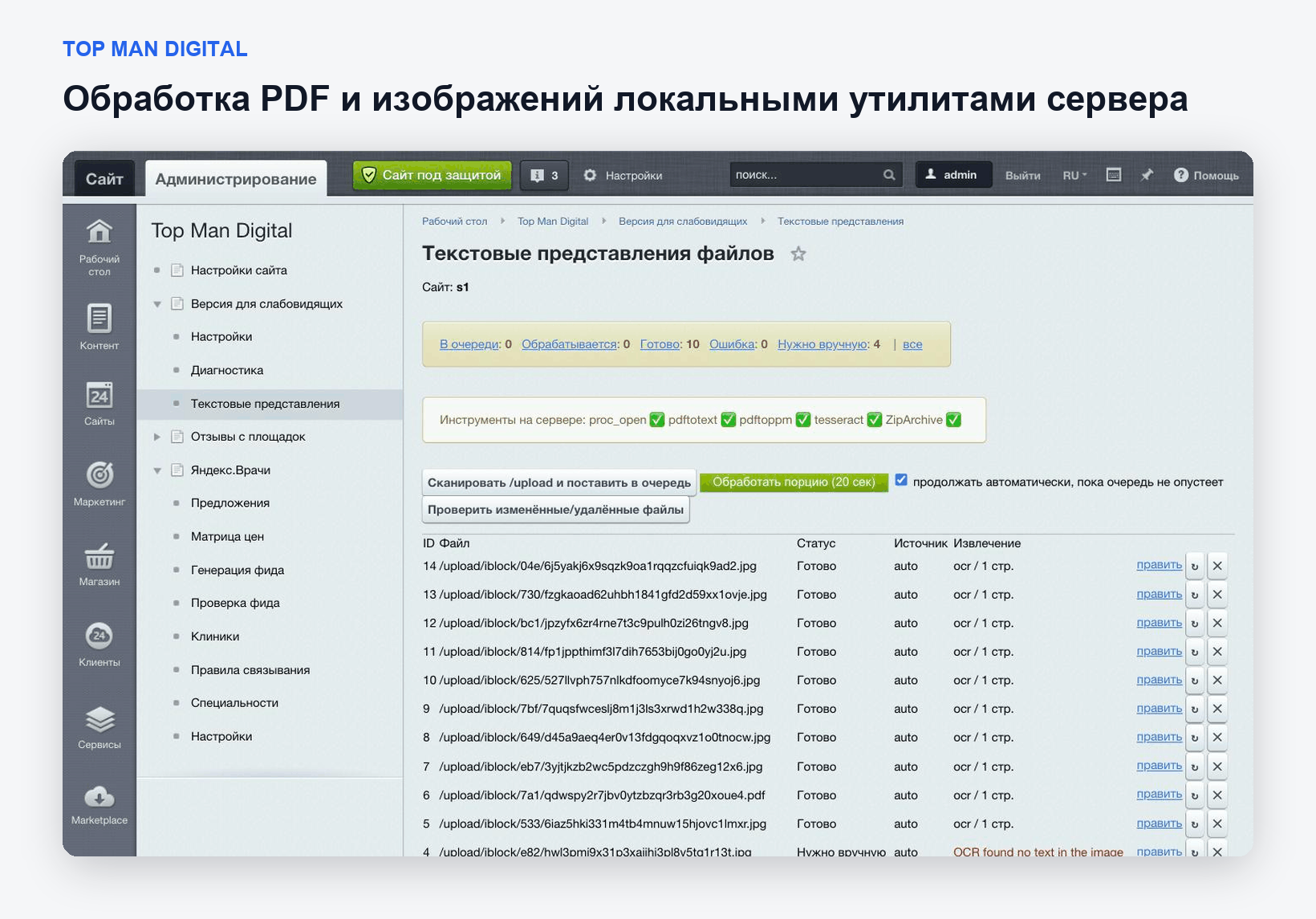Viewport: 1316px width, 919px height.
Task: Delete file row ID 8
Action: point(1217,738)
